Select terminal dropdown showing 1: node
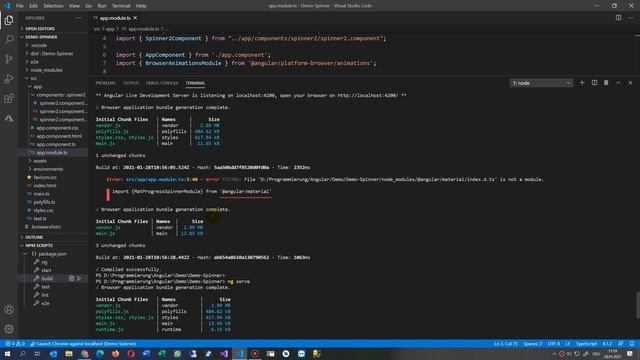The image size is (640, 360). [x=541, y=83]
